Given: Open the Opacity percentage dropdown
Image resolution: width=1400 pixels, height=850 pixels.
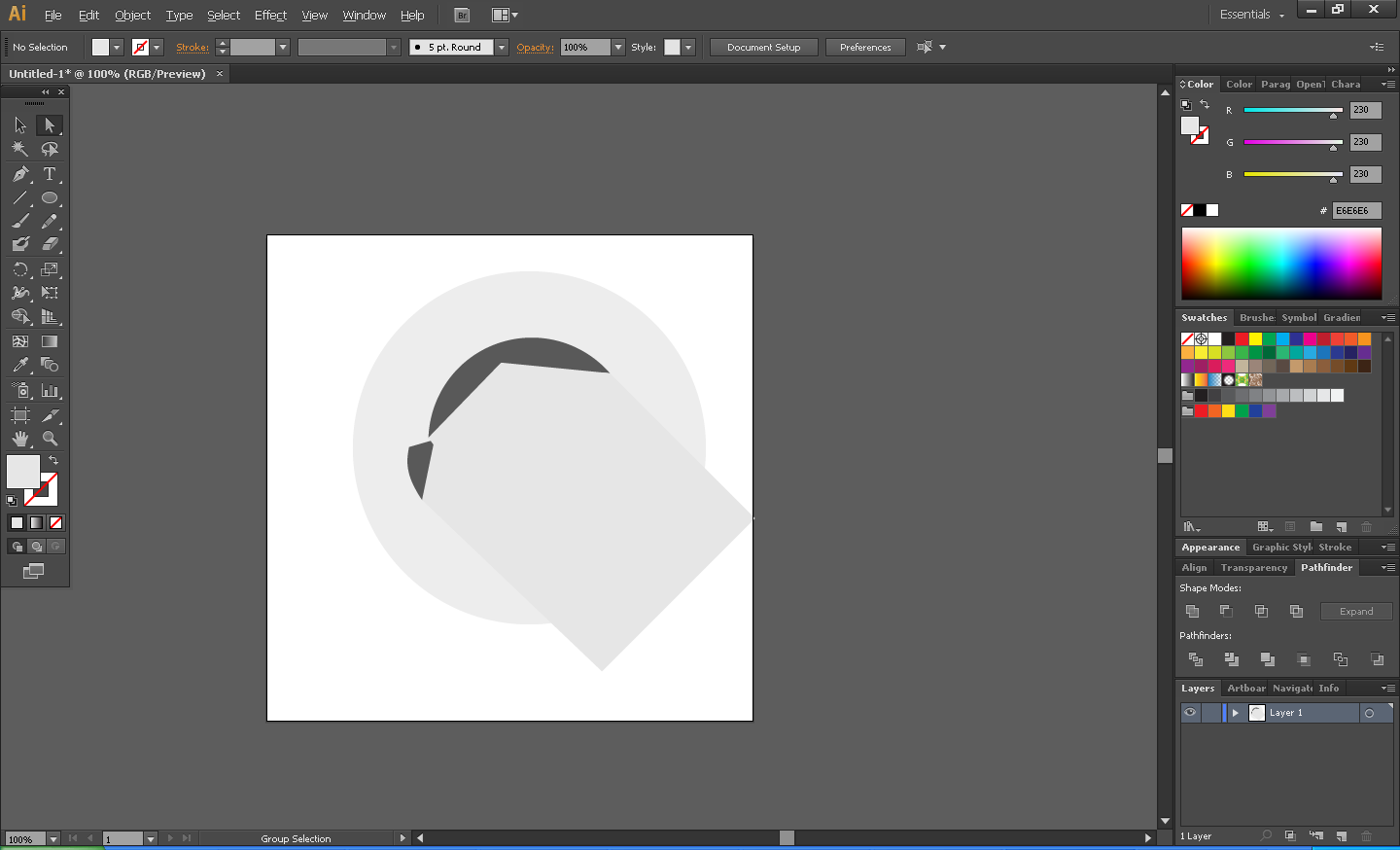Looking at the screenshot, I should 618,47.
